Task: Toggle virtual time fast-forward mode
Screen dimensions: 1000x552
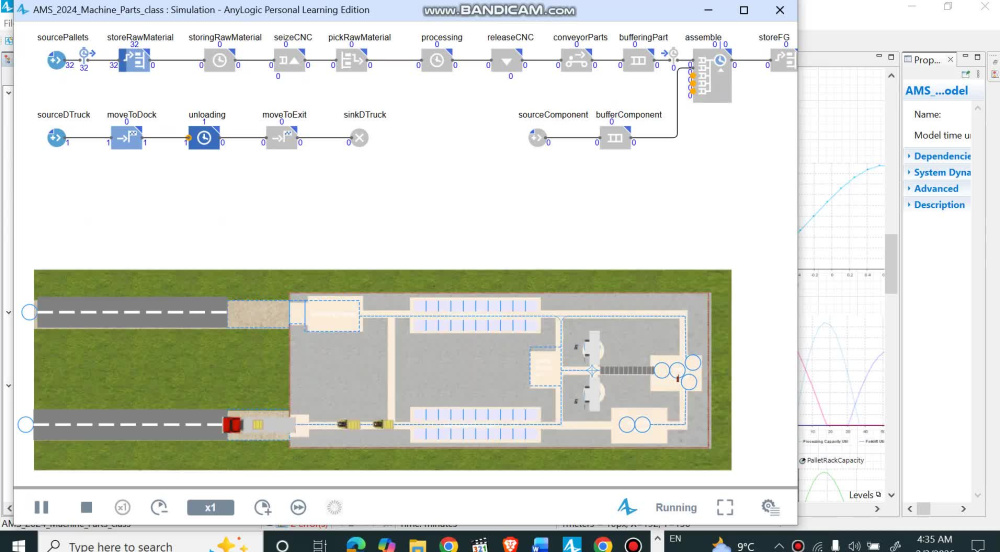Action: point(298,507)
